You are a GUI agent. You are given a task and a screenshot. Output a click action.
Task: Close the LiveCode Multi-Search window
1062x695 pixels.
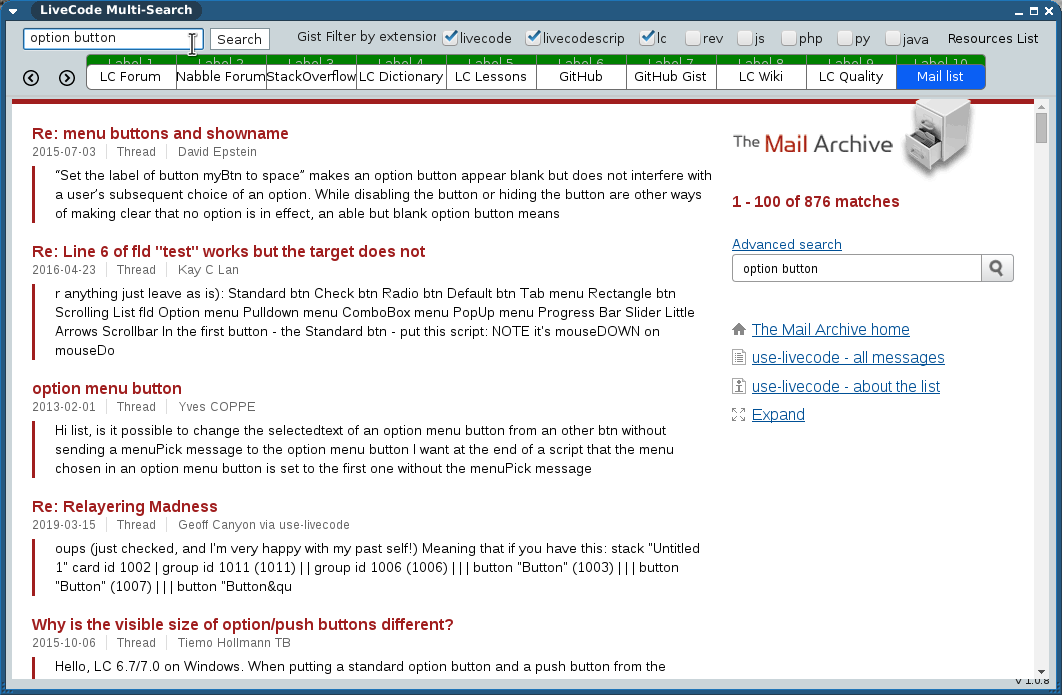[x=1048, y=11]
